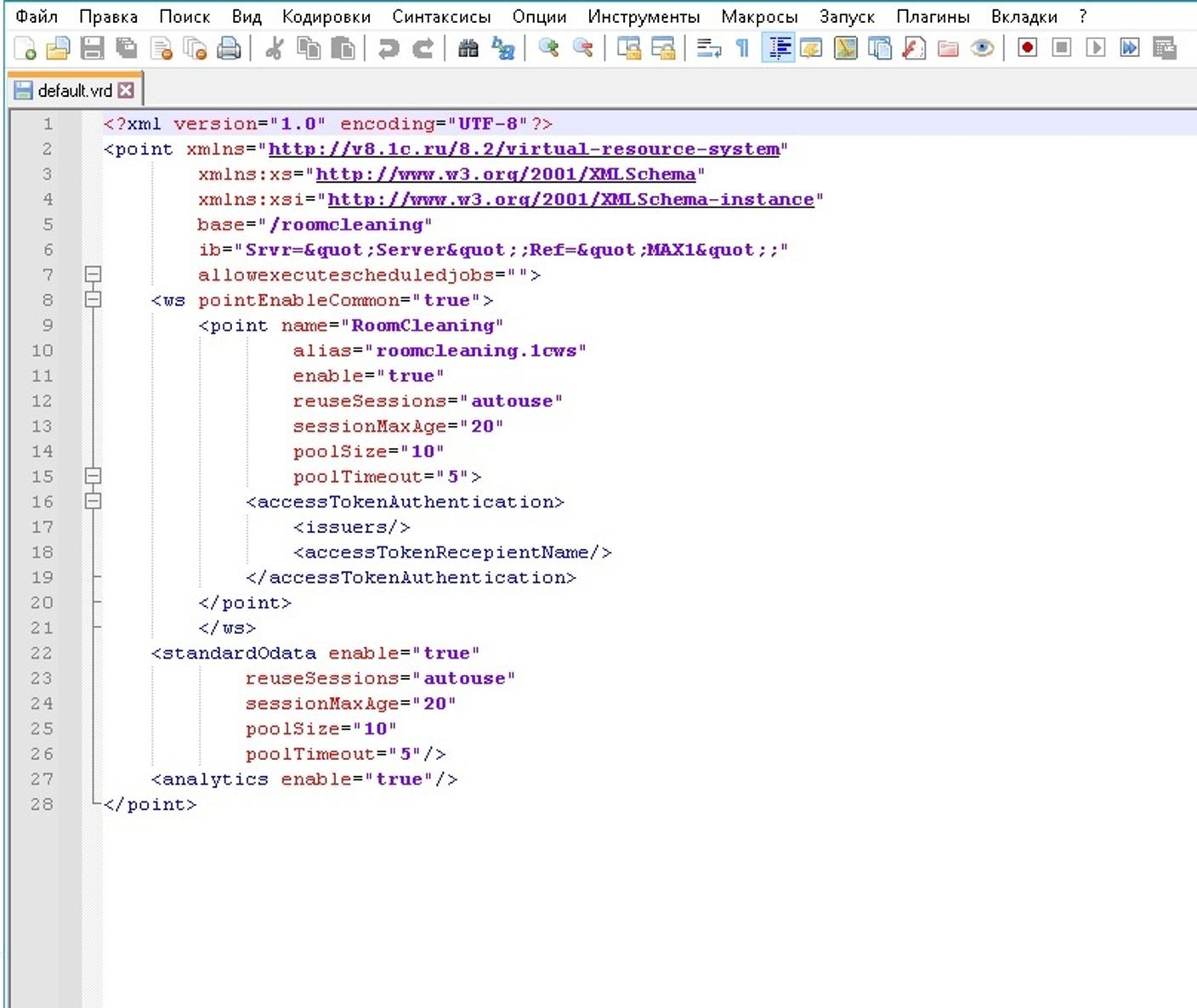
Task: Open Find with the binoculars icon
Action: [x=468, y=48]
